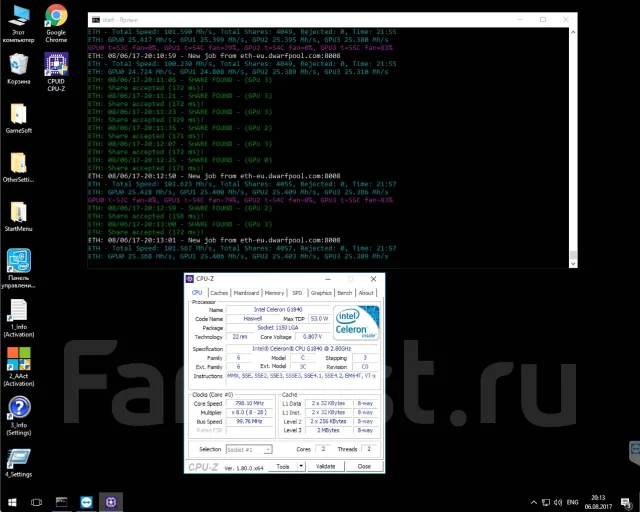Switch to the Mainboard tab
640x512 pixels.
pos(246,293)
